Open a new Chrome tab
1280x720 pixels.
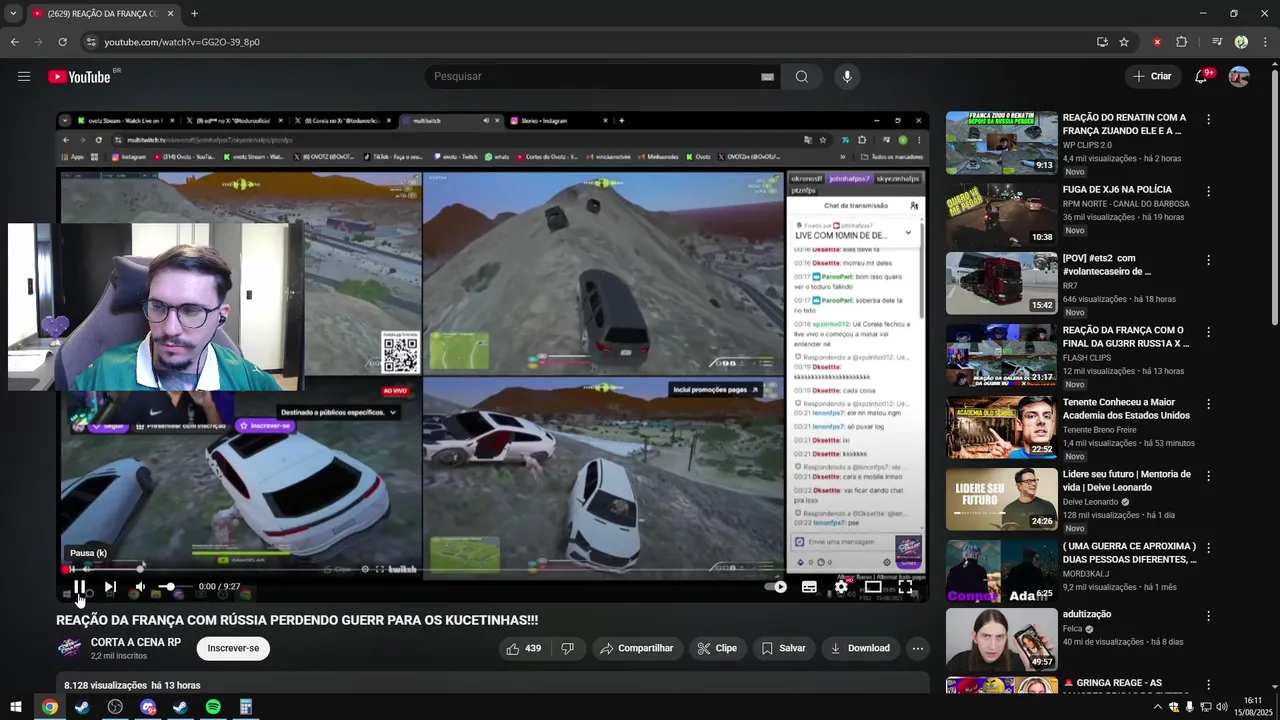194,14
